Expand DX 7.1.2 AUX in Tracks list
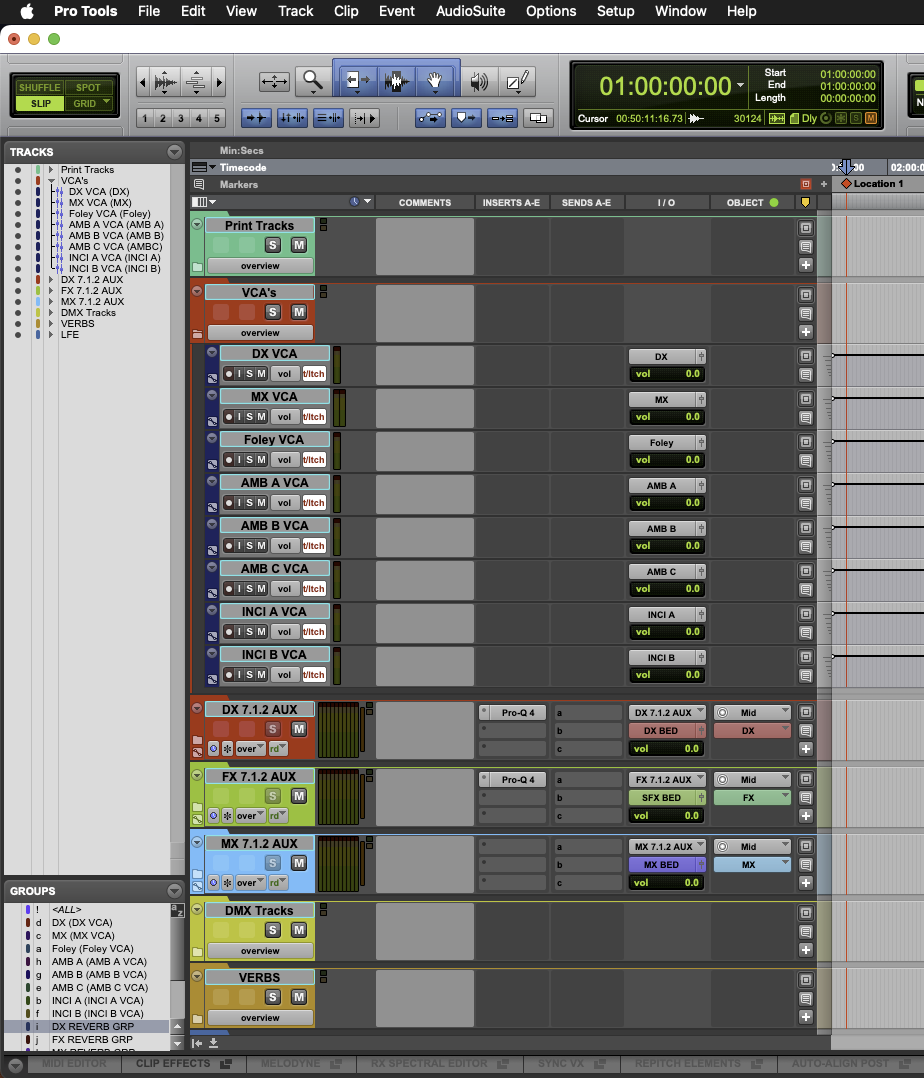This screenshot has width=924, height=1078. pos(51,280)
